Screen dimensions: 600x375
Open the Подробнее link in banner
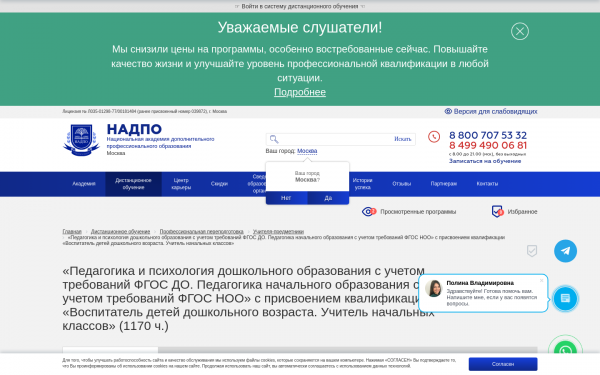coord(300,92)
